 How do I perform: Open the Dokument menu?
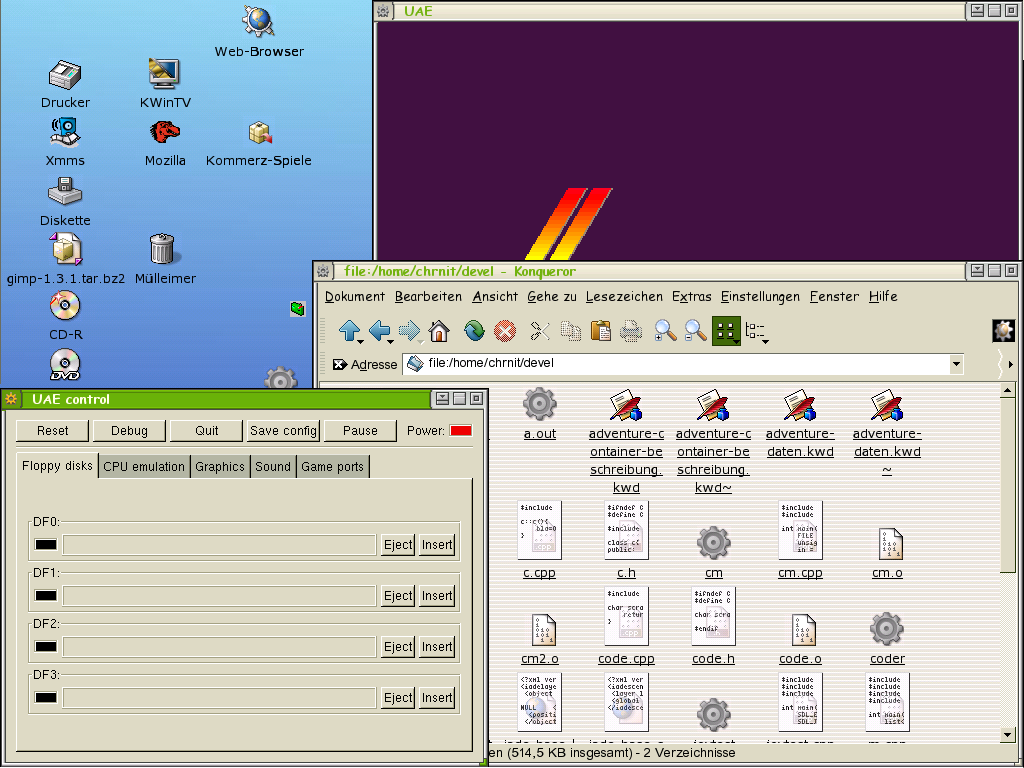[355, 296]
